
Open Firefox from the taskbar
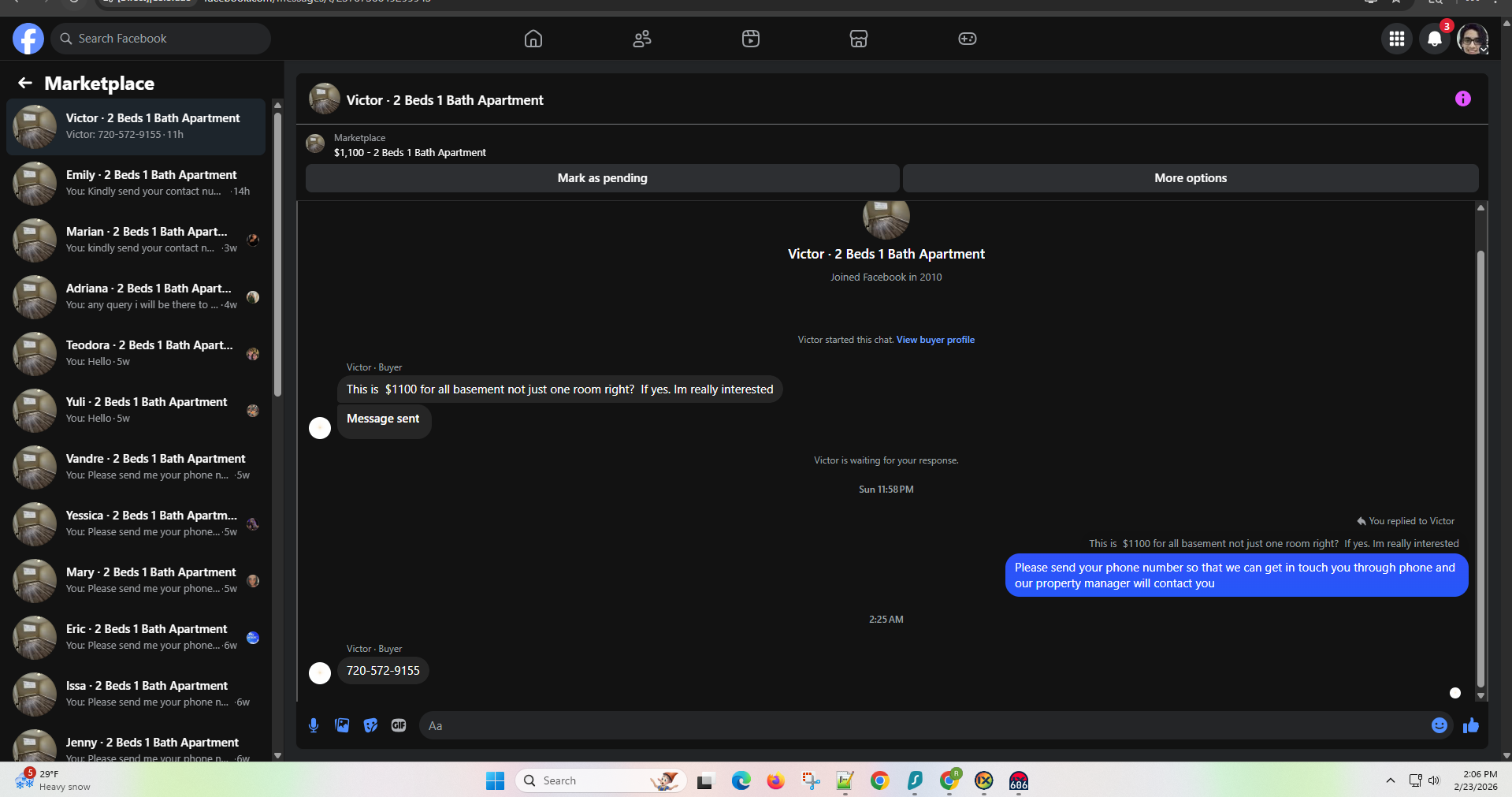(775, 780)
